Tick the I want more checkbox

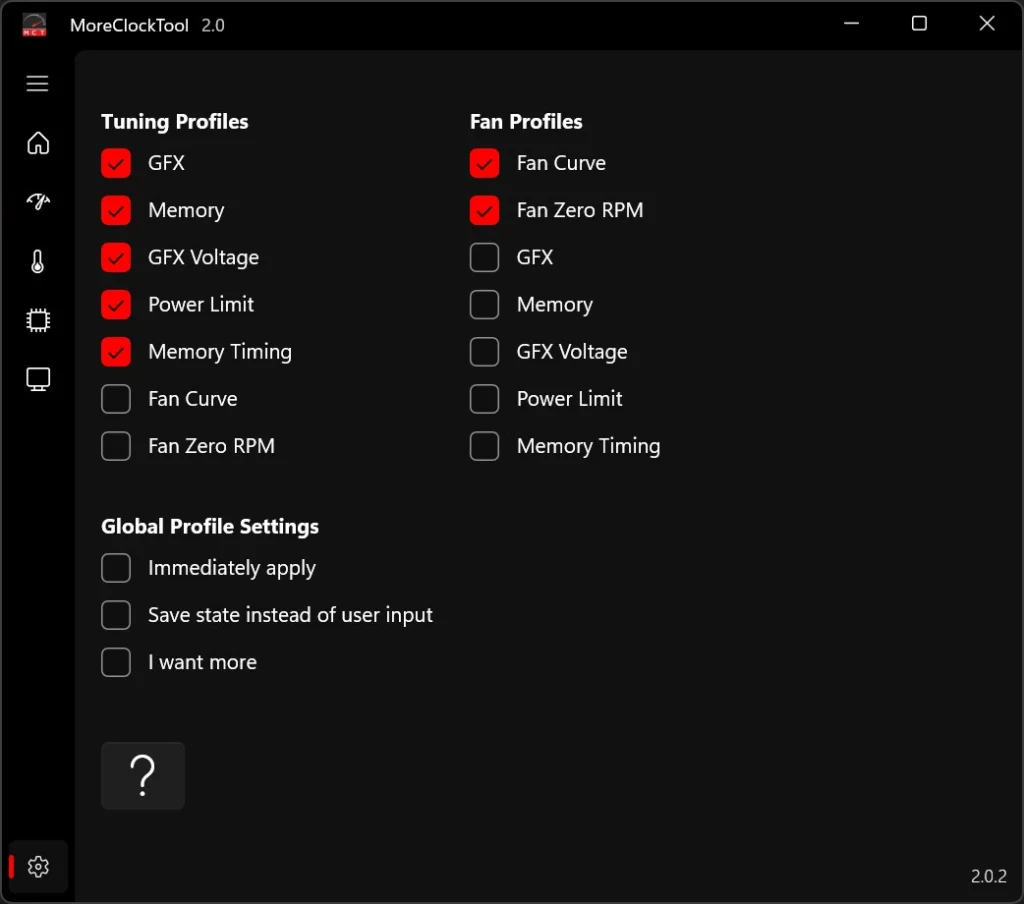click(116, 662)
